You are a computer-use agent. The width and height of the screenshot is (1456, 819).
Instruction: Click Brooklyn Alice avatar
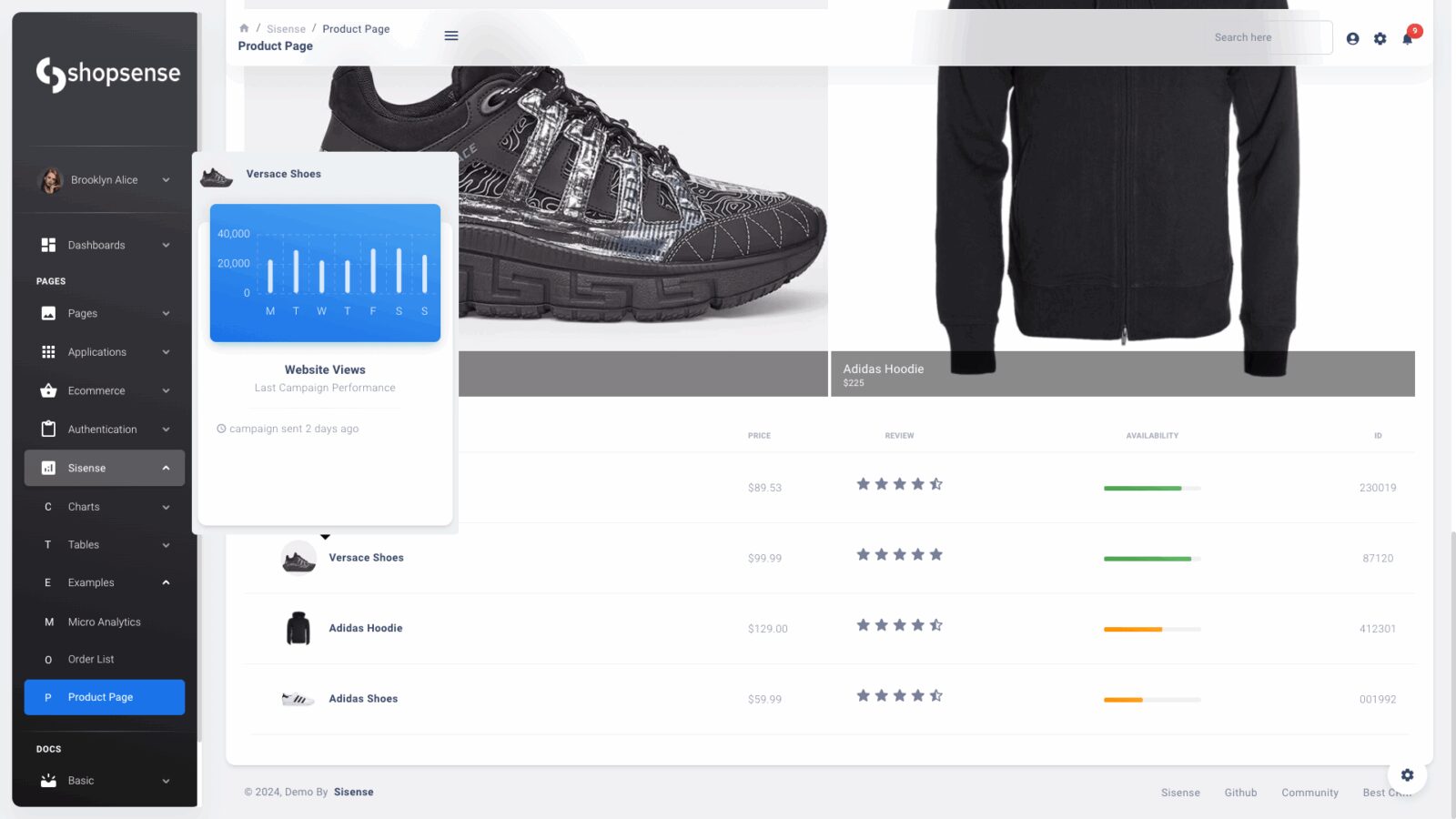[x=49, y=180]
